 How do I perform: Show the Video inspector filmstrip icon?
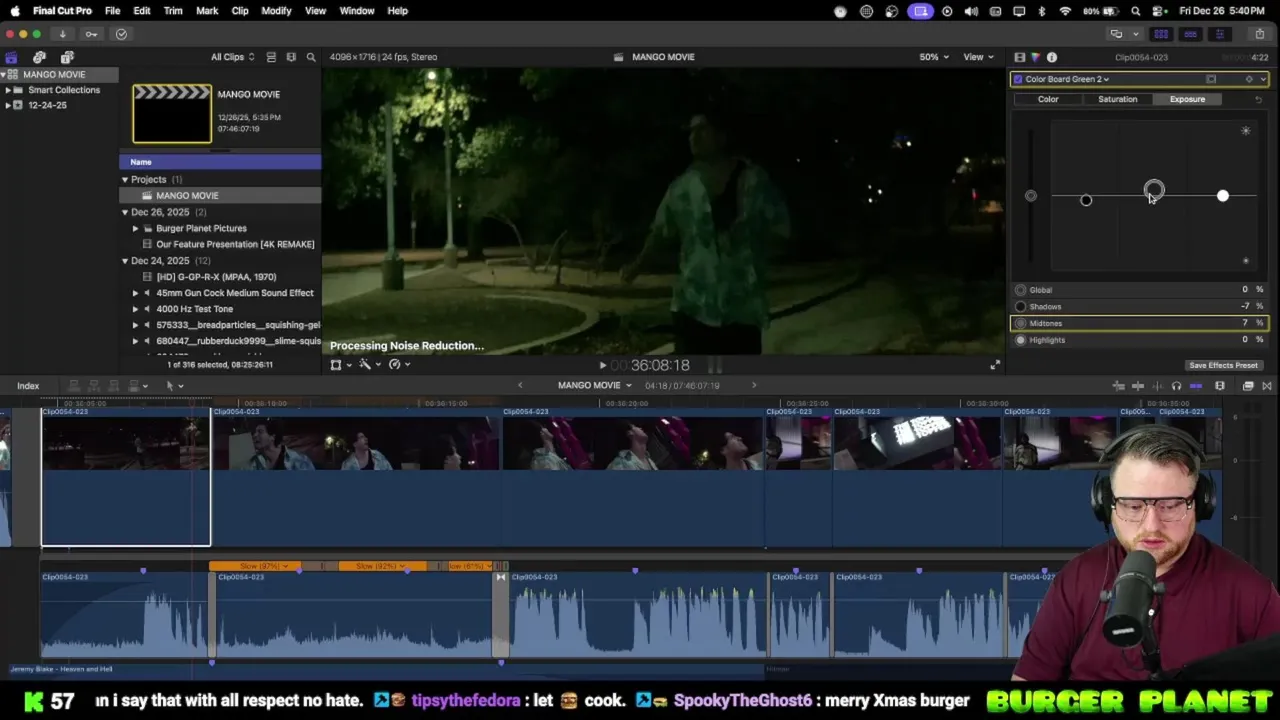point(1019,57)
